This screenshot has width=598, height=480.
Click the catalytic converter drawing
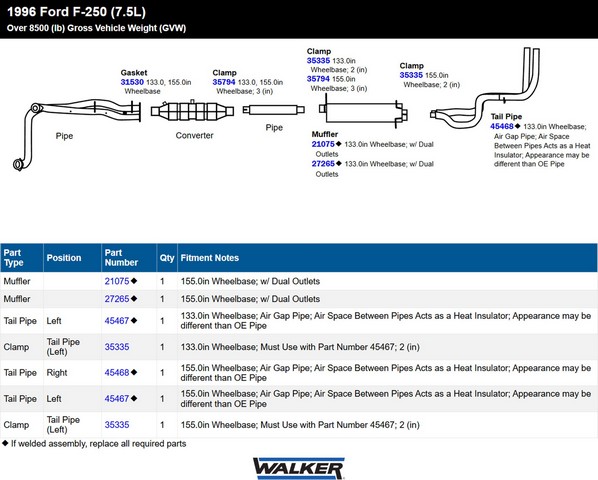pos(192,111)
